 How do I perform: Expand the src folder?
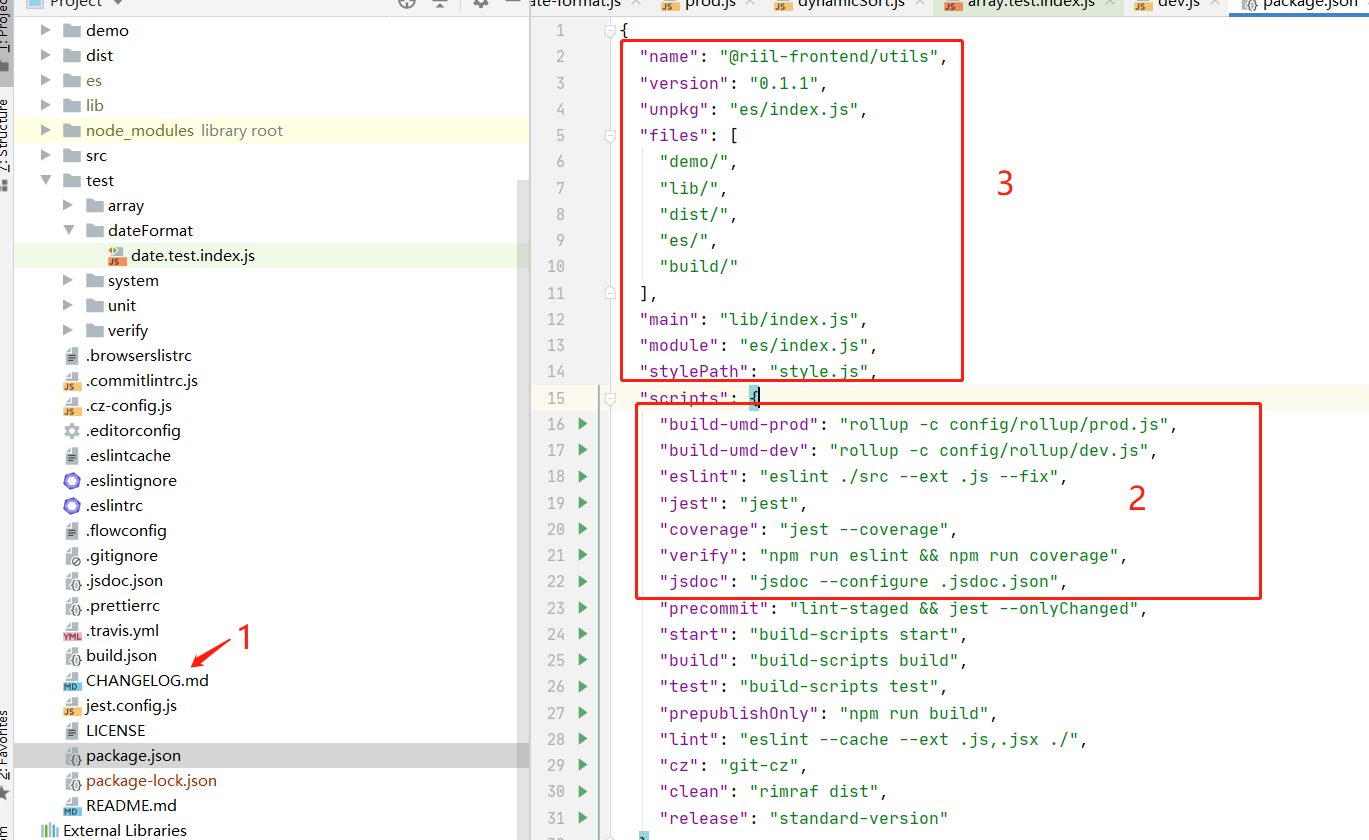tap(46, 155)
